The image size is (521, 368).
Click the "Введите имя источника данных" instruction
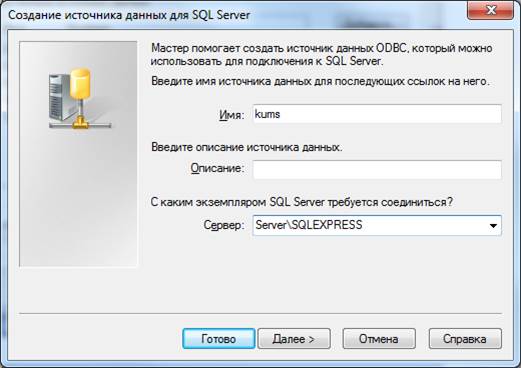tap(320, 81)
